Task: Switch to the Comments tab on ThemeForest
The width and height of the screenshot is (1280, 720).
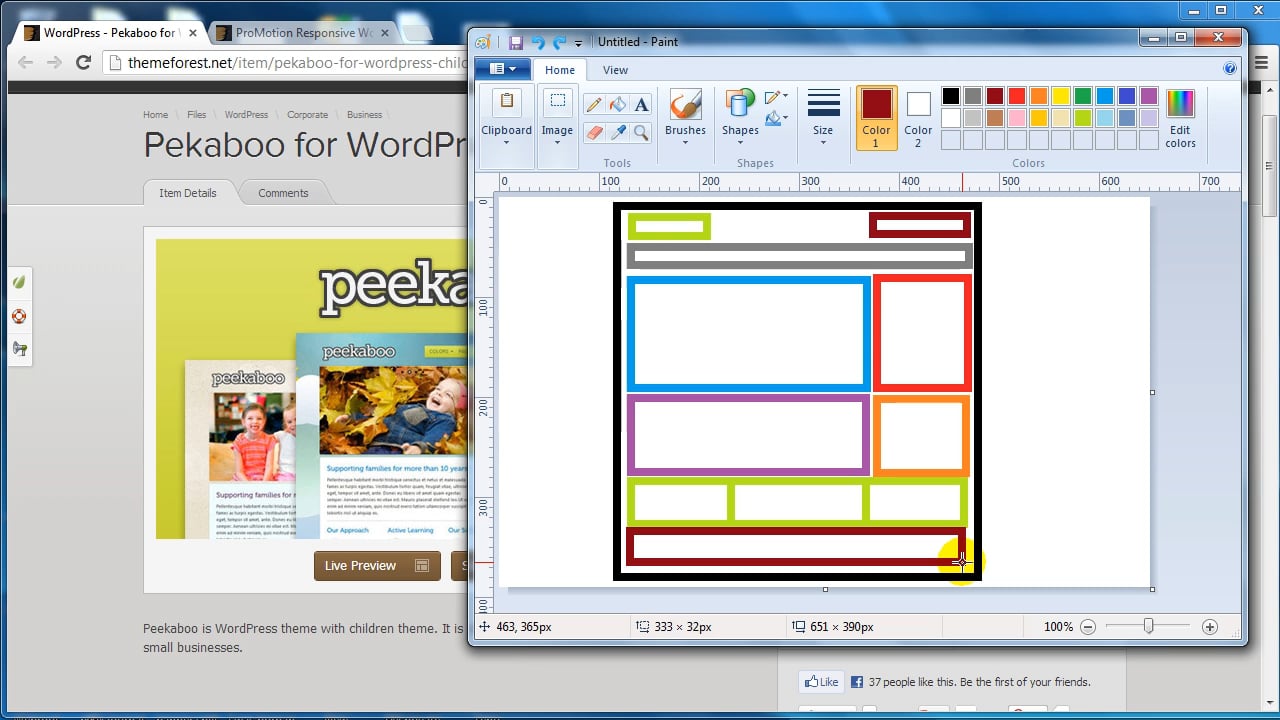Action: tap(283, 192)
